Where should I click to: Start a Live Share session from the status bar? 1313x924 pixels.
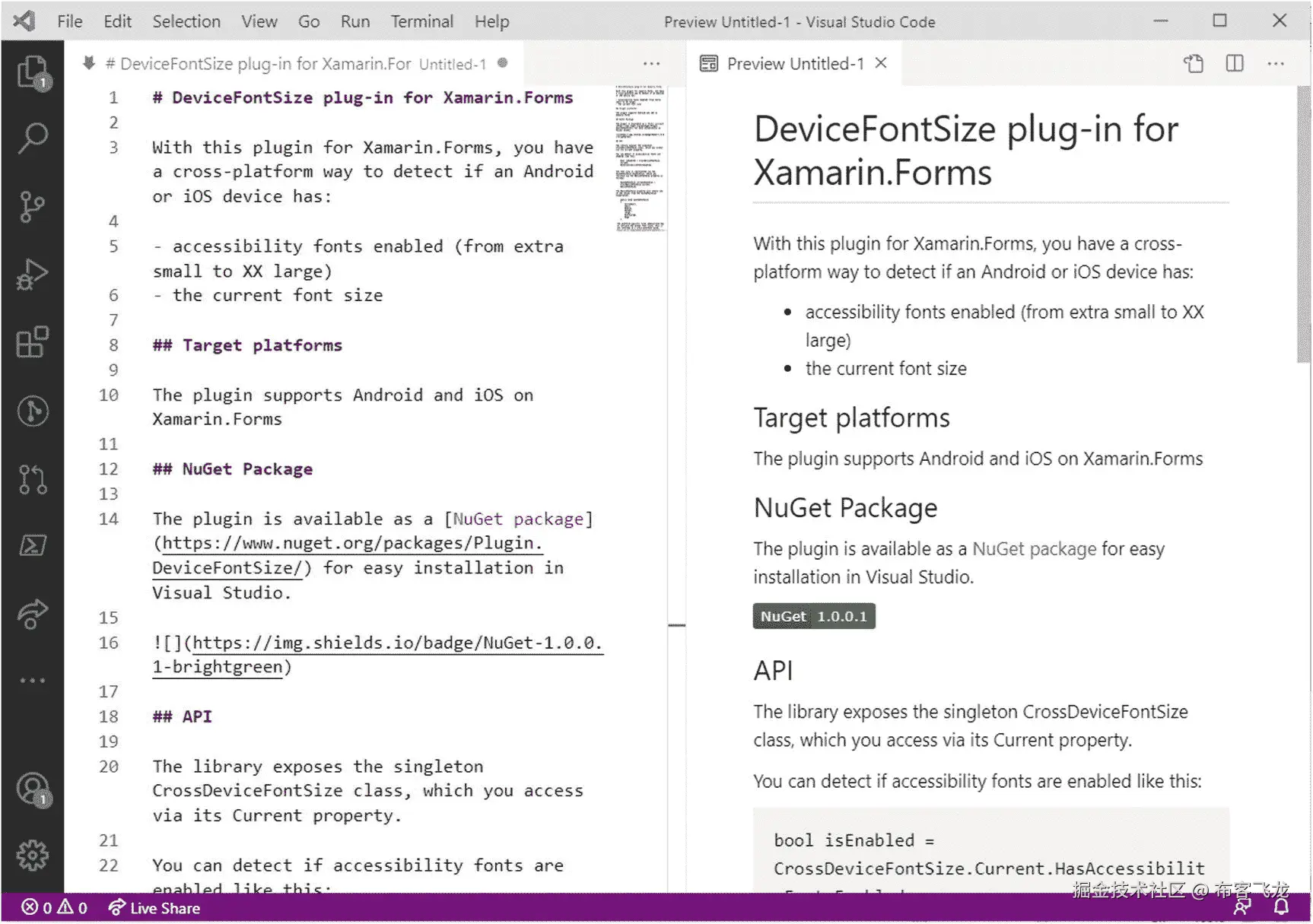pyautogui.click(x=154, y=908)
